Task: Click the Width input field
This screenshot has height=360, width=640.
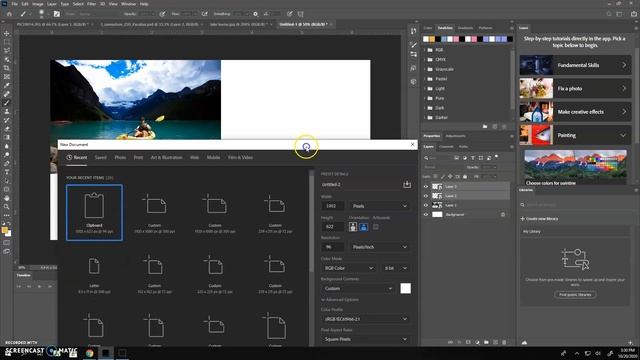Action: tap(333, 206)
